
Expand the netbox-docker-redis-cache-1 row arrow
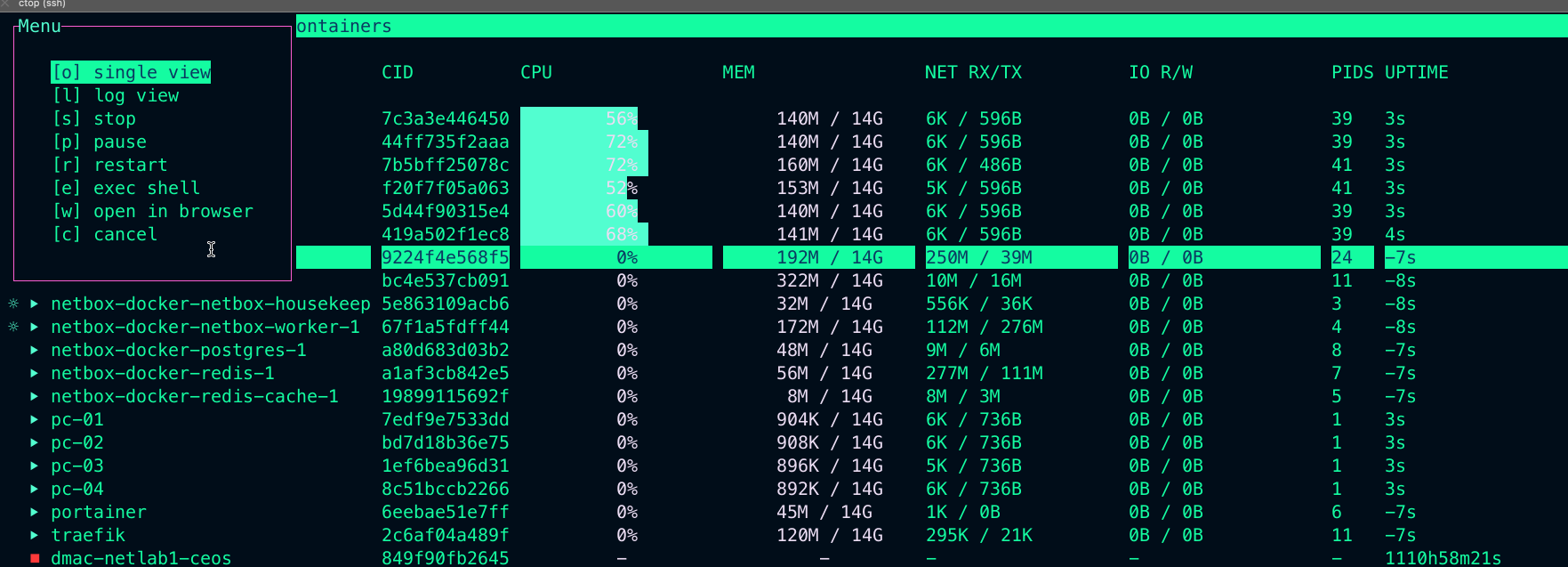pos(34,396)
